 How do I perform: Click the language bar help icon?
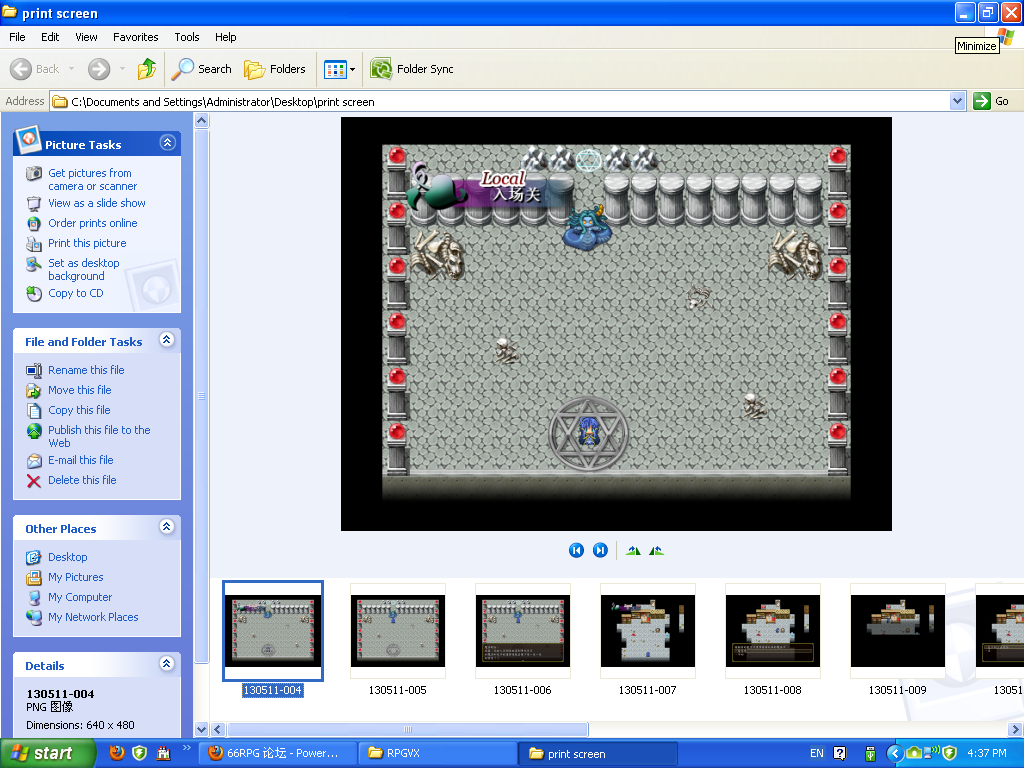840,753
